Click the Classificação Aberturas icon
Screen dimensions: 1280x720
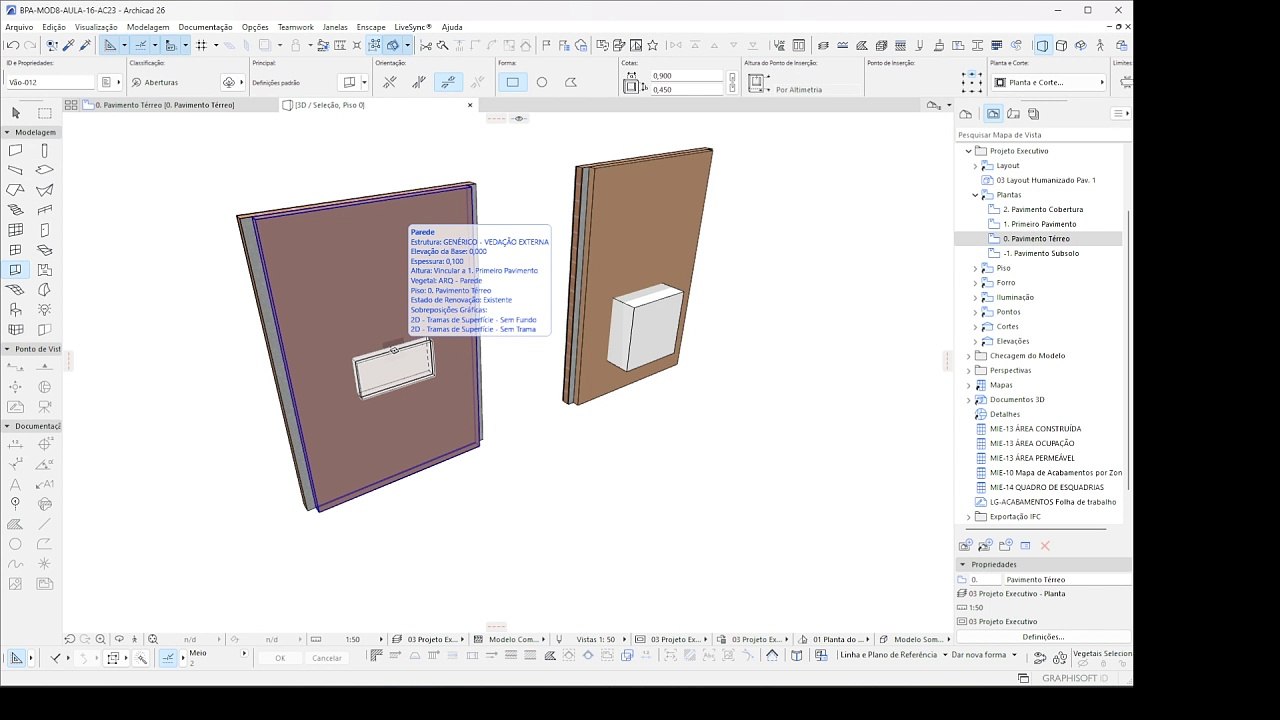(135, 82)
